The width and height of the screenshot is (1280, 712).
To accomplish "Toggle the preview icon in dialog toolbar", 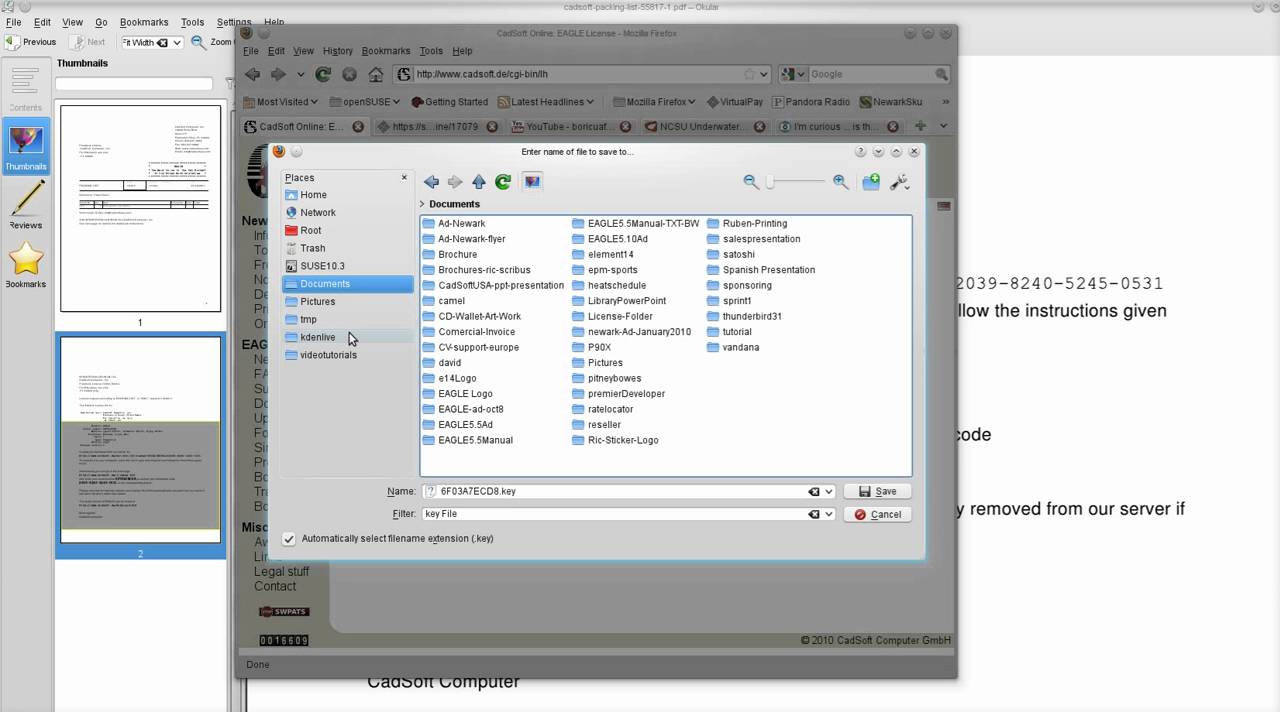I will [532, 182].
